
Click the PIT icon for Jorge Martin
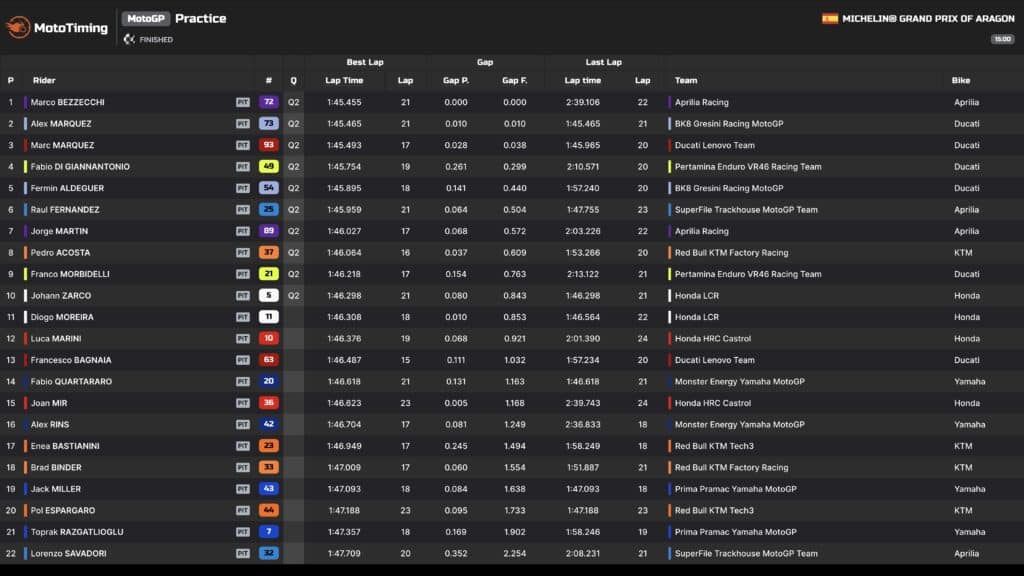(243, 231)
